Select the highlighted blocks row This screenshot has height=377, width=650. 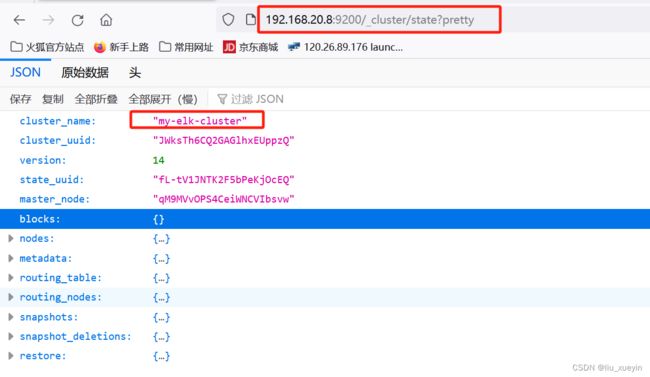point(325,219)
